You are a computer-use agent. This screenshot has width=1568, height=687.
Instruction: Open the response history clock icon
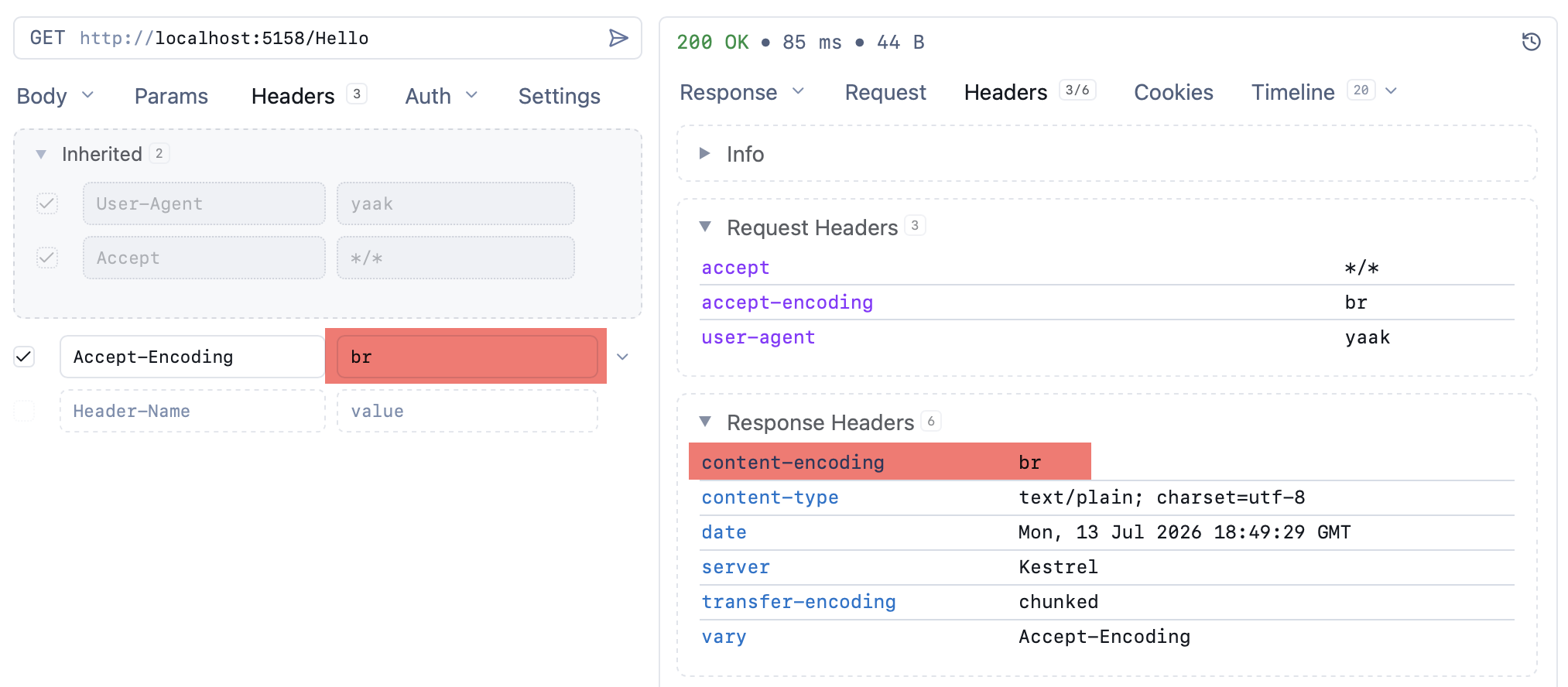tap(1531, 42)
